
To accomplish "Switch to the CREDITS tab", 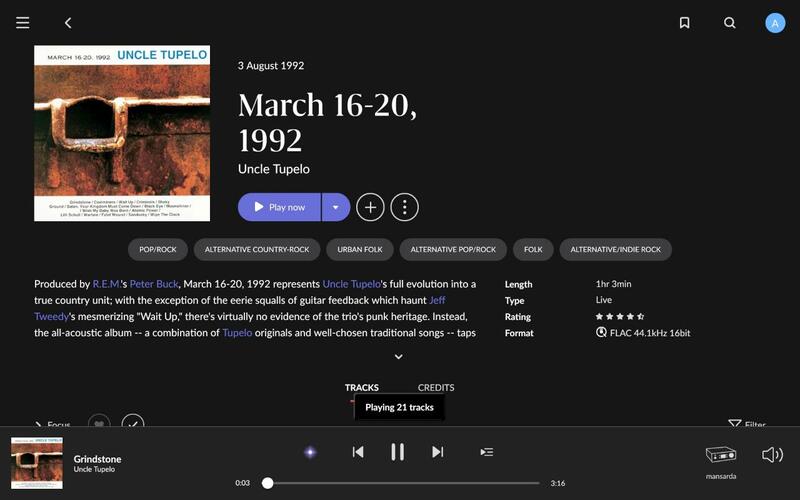I will (x=436, y=388).
